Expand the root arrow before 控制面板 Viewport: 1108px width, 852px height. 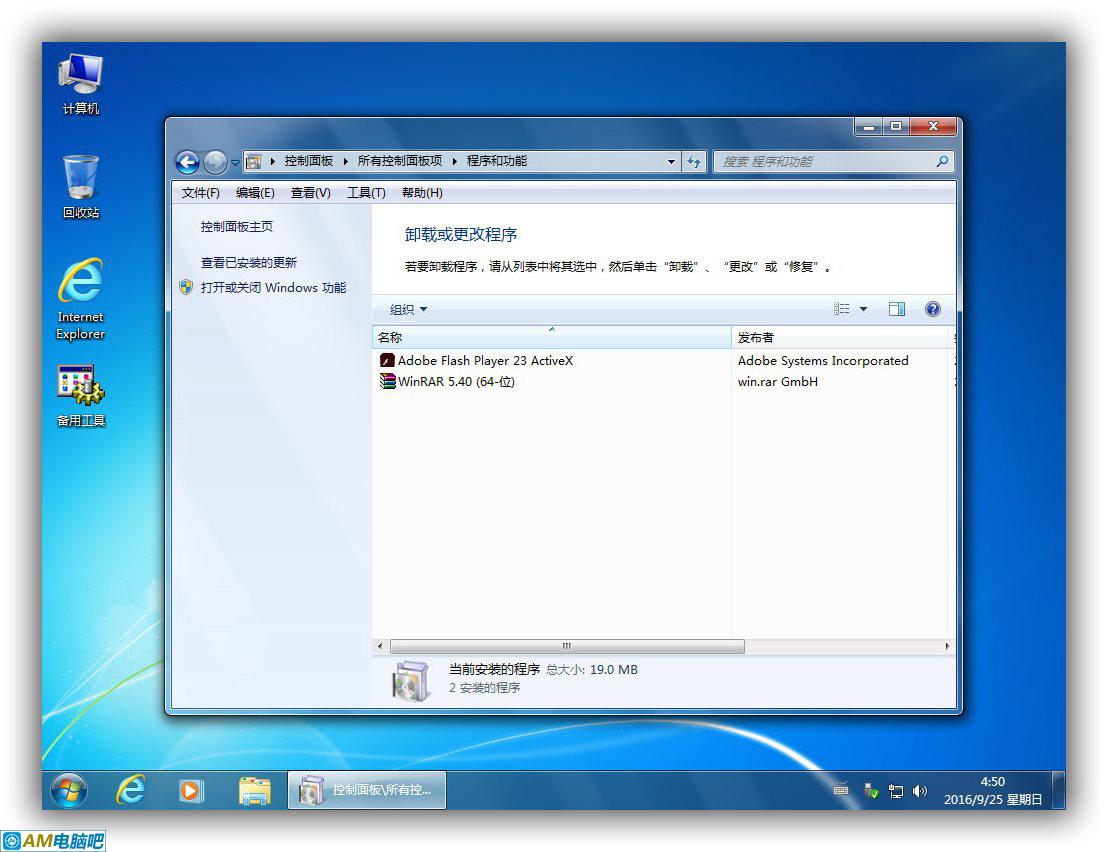(273, 162)
